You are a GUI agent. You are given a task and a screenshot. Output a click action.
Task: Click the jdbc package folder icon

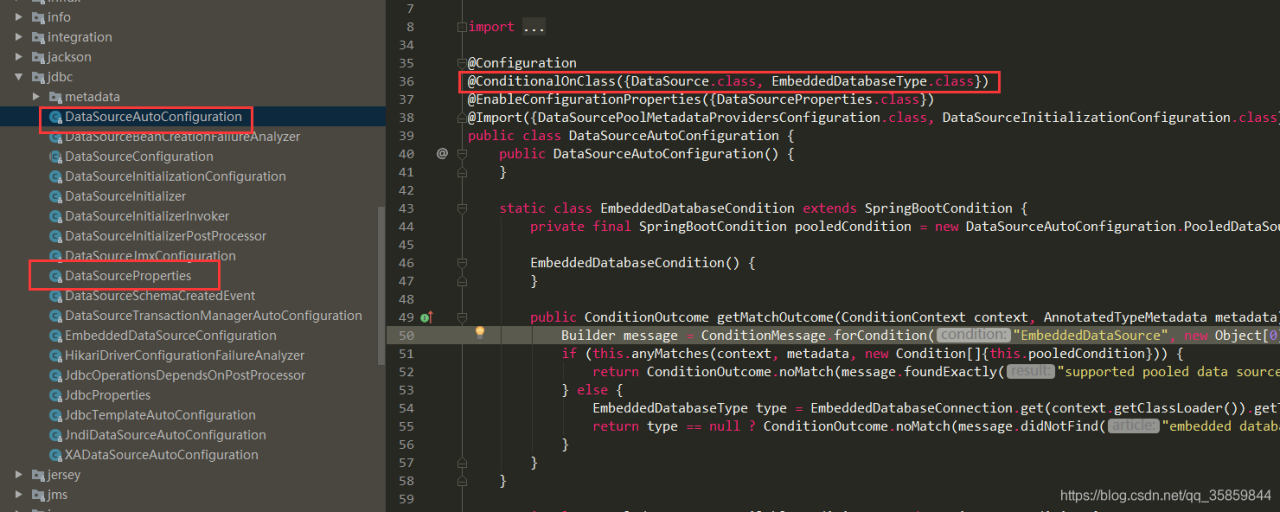pyautogui.click(x=38, y=77)
